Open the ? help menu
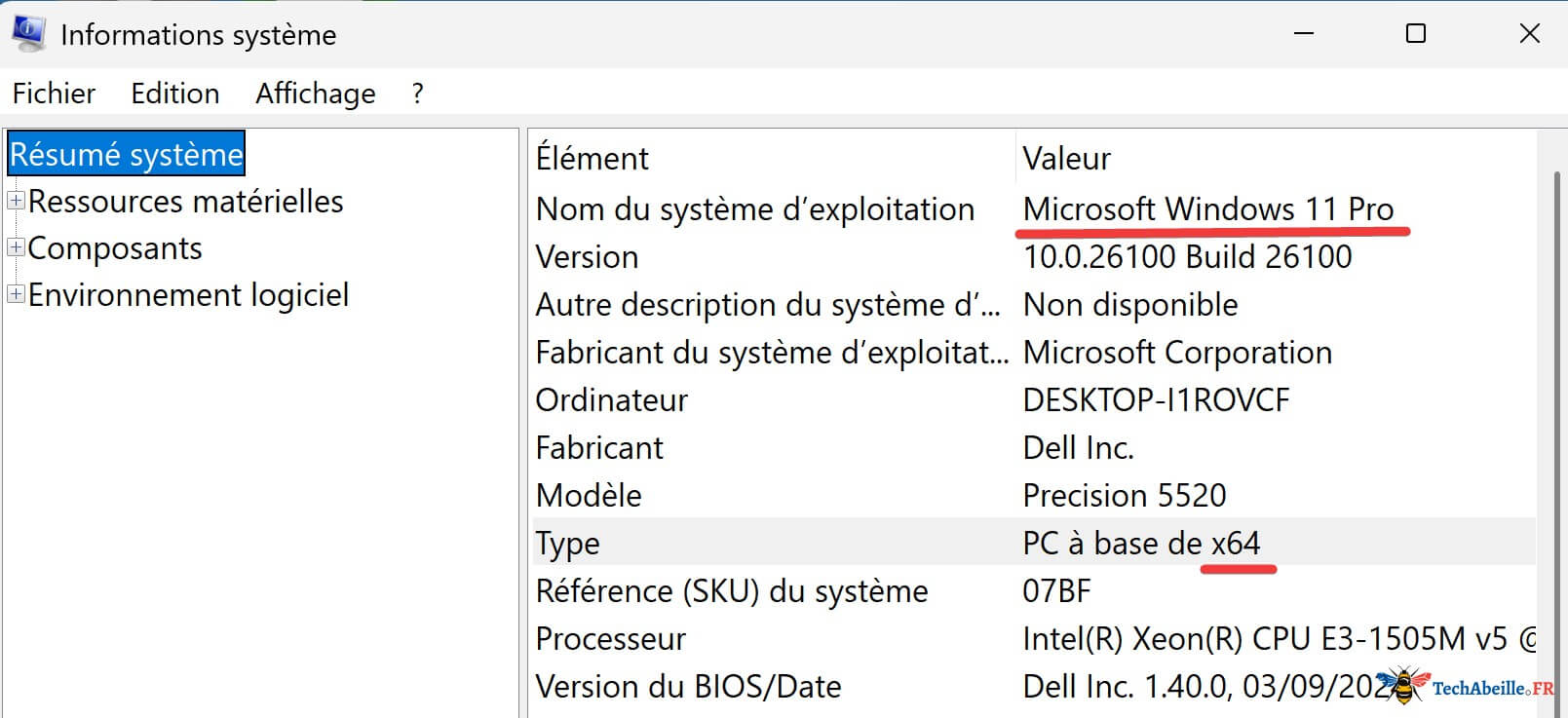This screenshot has height=718, width=1568. tap(418, 94)
